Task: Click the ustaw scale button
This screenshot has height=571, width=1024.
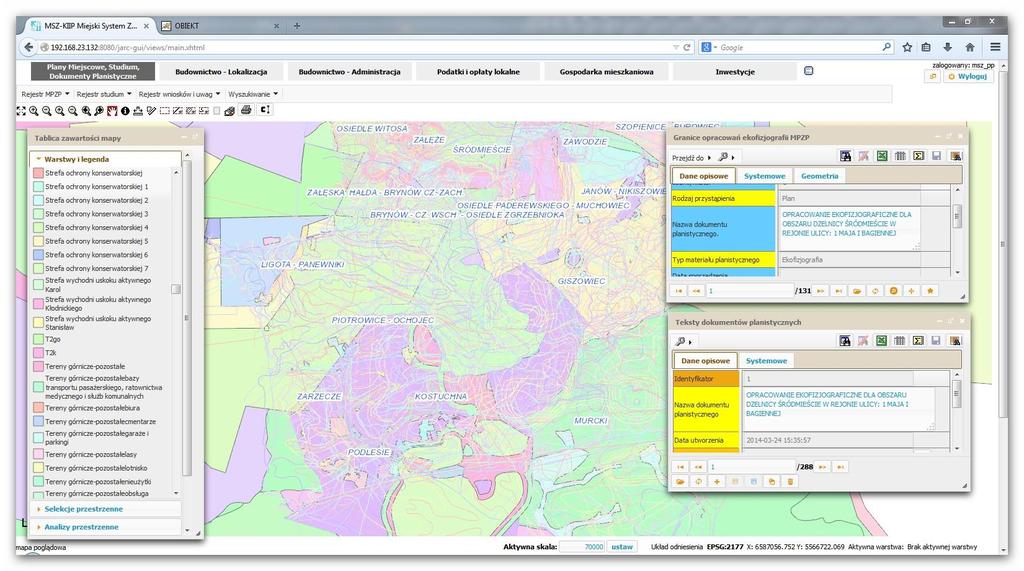Action: point(622,547)
